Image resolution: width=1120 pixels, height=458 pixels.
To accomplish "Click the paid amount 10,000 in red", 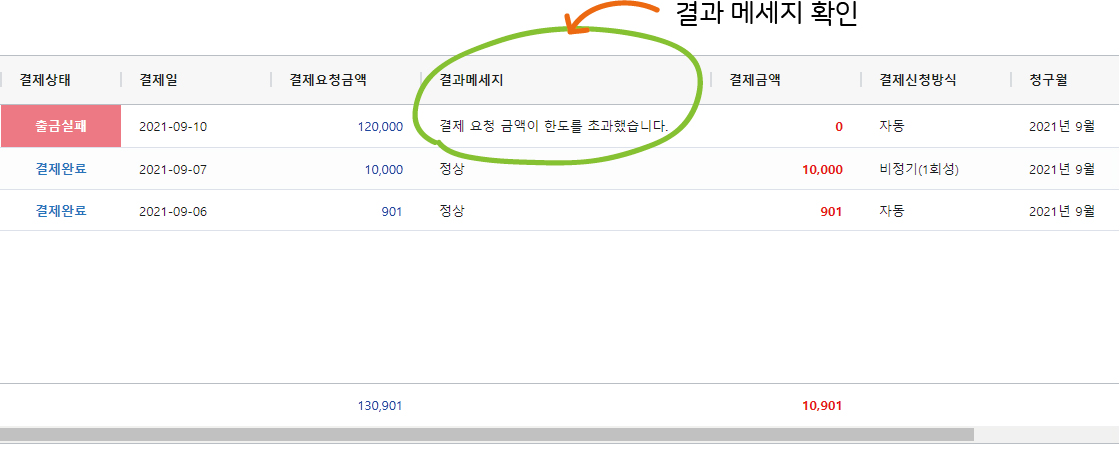I will click(822, 170).
